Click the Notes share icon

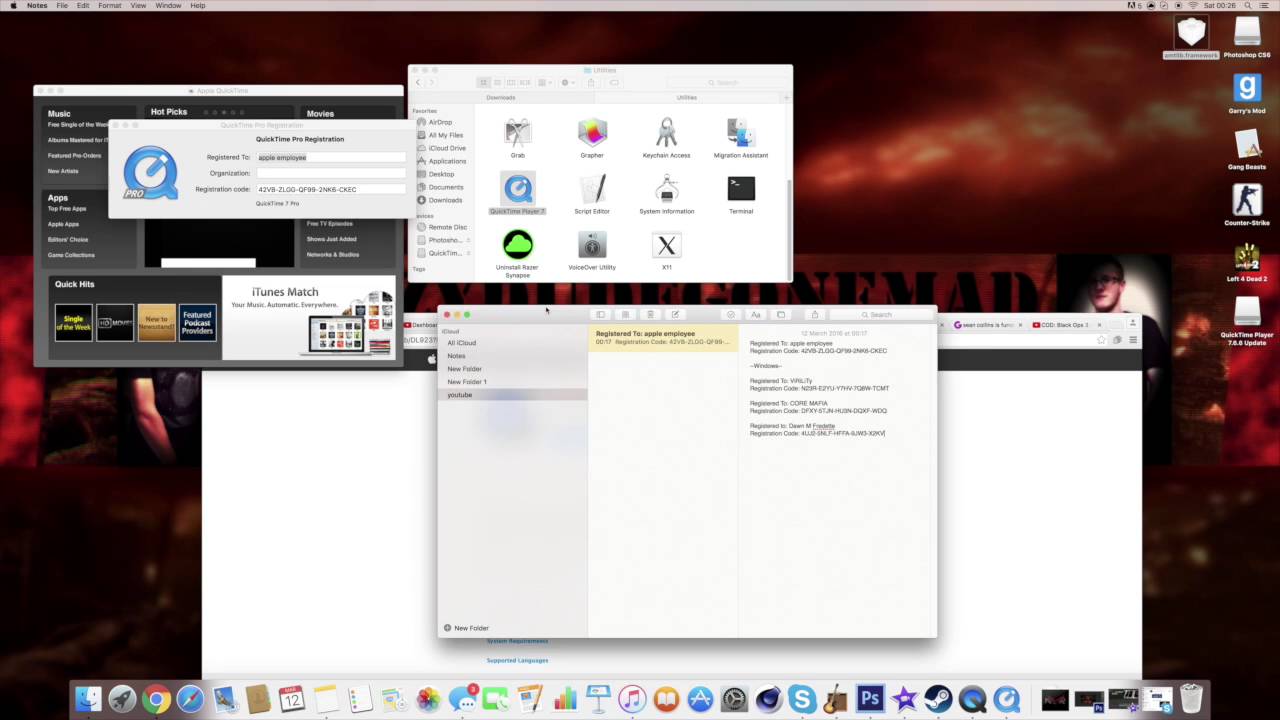[x=815, y=315]
